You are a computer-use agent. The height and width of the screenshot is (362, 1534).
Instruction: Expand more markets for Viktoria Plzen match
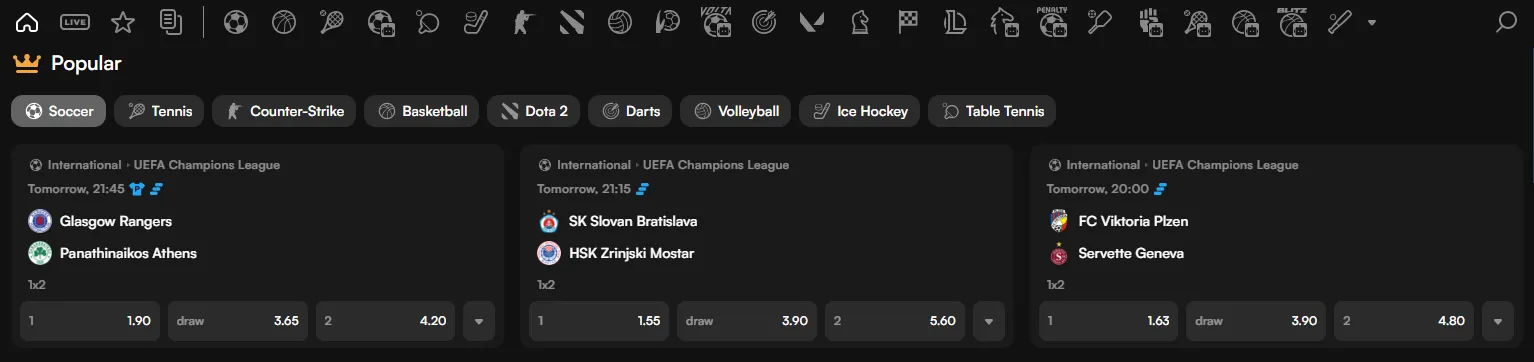click(1497, 321)
